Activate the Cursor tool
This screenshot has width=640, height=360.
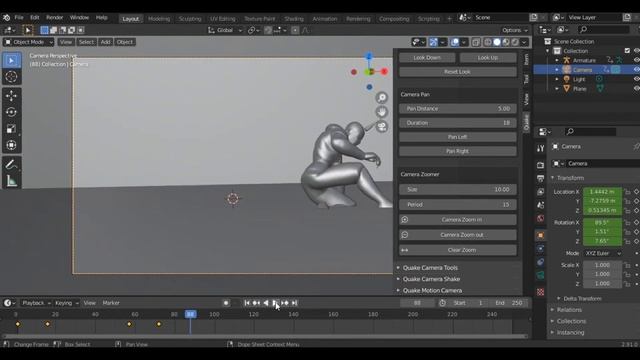11,77
